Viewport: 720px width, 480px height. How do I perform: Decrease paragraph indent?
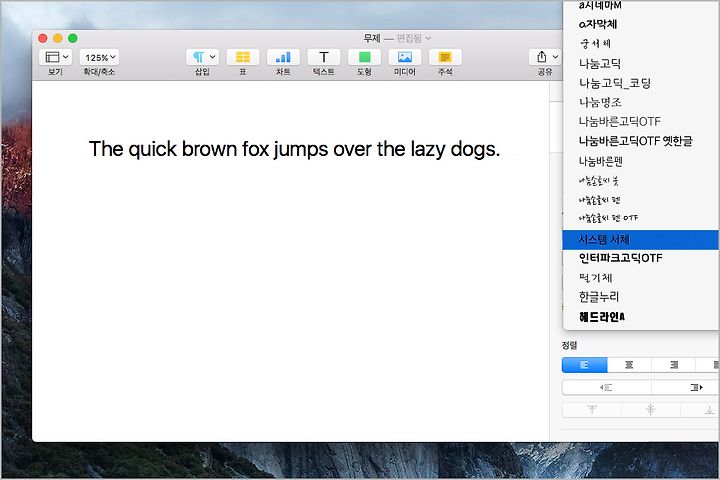607,387
